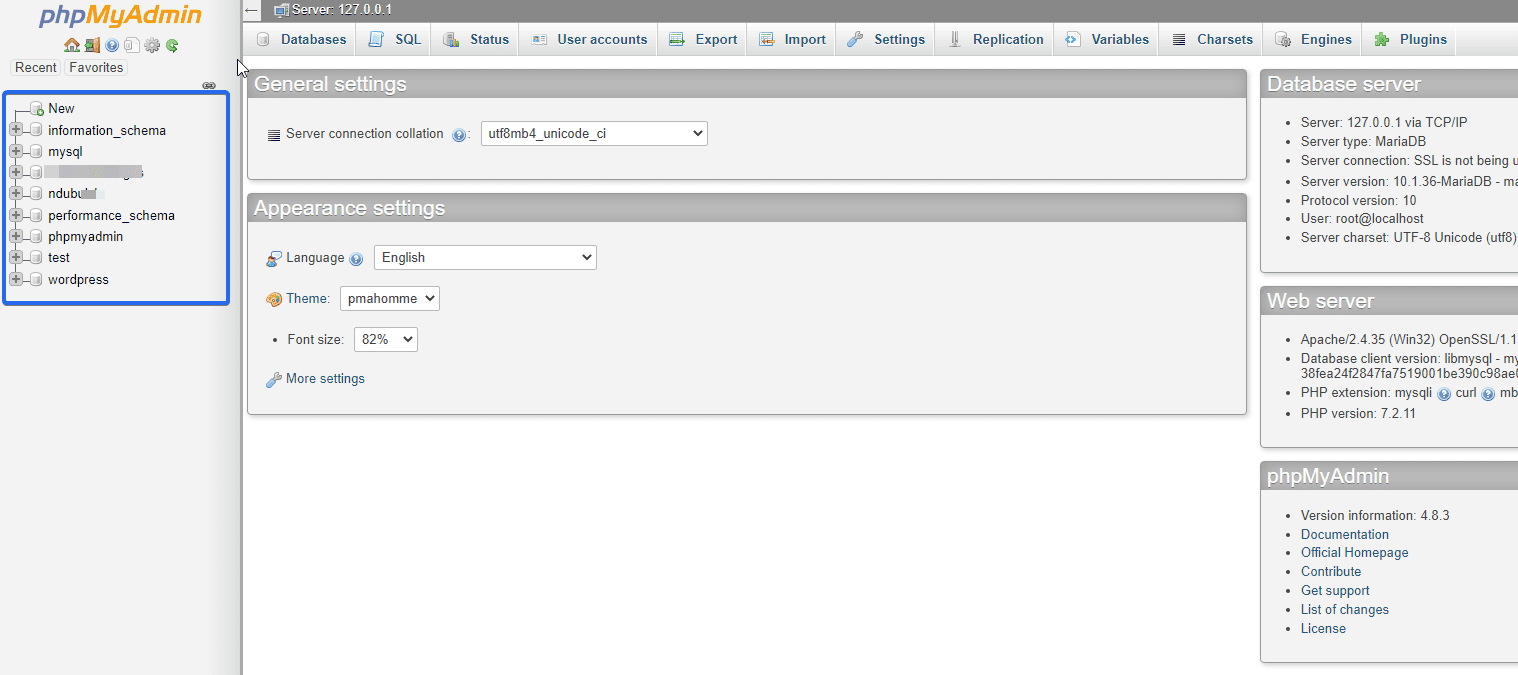This screenshot has height=675, width=1518.
Task: Click the Recent button
Action: (36, 67)
